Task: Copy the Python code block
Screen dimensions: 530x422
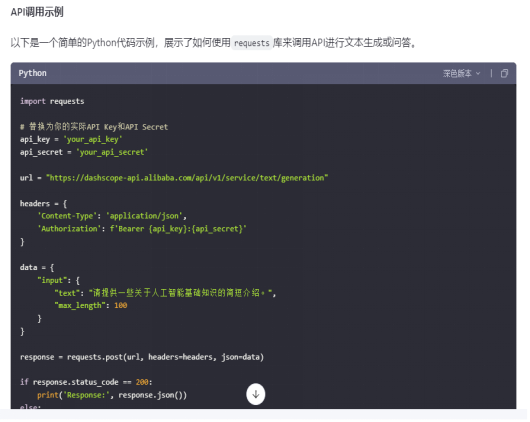Action: coord(504,73)
